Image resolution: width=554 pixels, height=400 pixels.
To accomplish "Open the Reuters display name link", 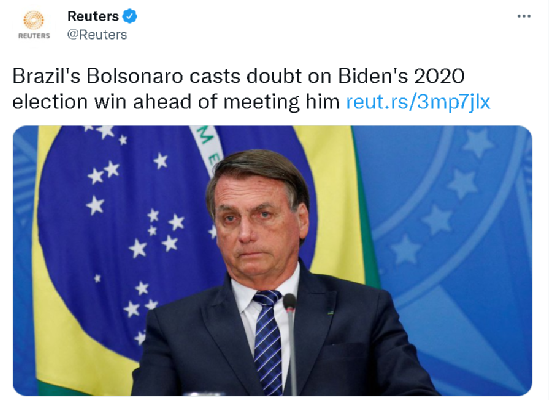I will click(93, 16).
